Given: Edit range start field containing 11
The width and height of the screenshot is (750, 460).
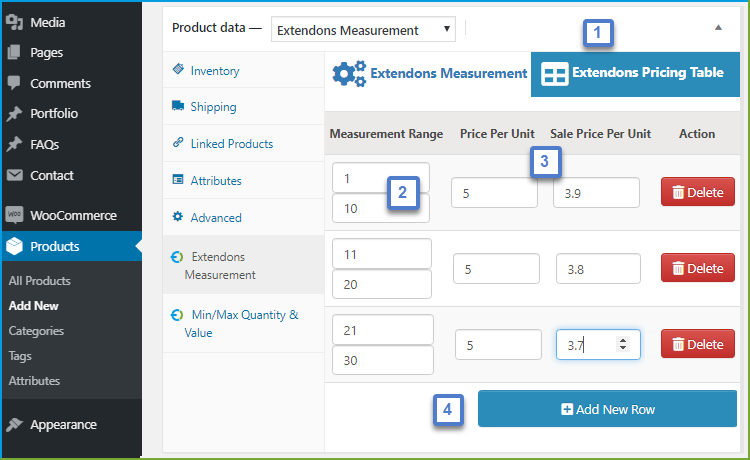Looking at the screenshot, I should [382, 253].
